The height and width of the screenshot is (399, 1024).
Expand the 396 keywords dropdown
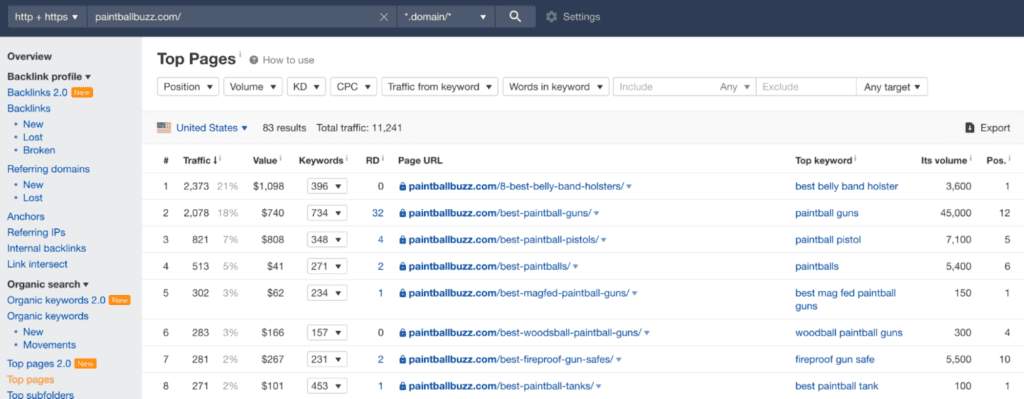327,186
